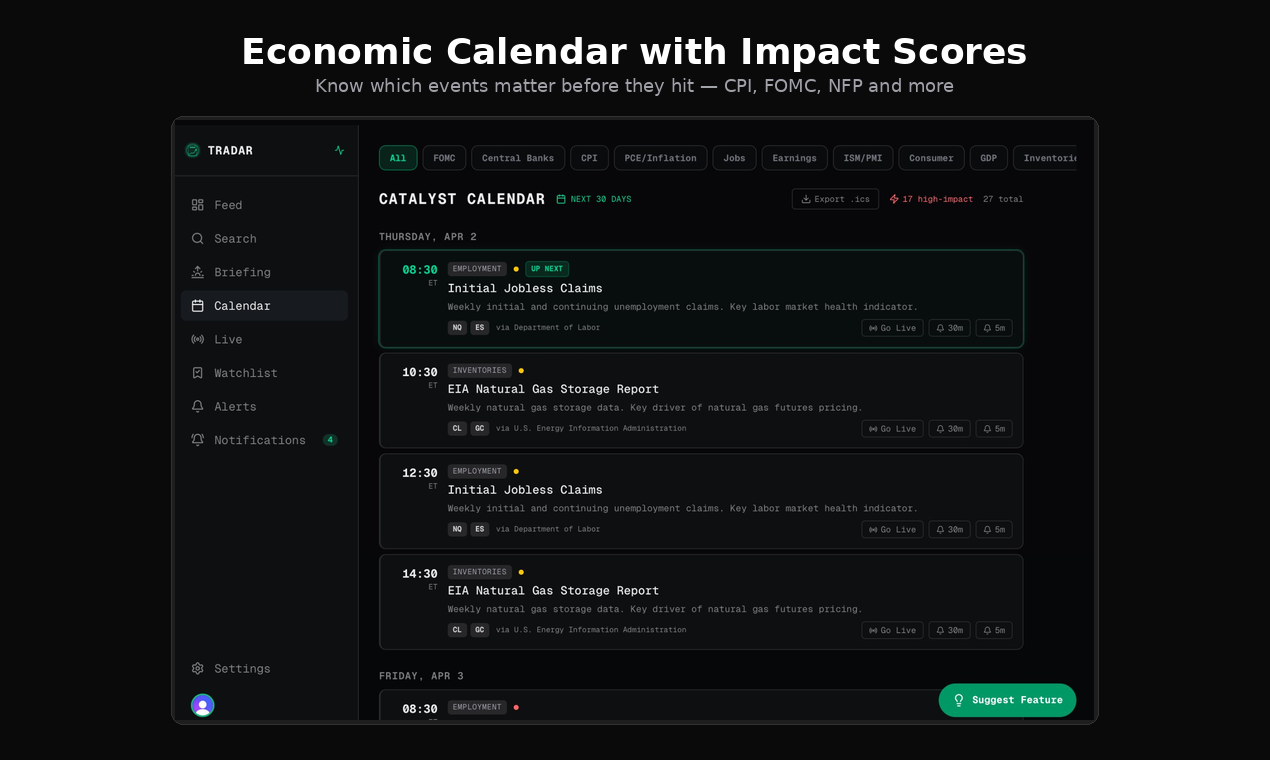Click GC ticker on 10:30 EIA report
Screen dimensions: 1270x760
tap(480, 428)
